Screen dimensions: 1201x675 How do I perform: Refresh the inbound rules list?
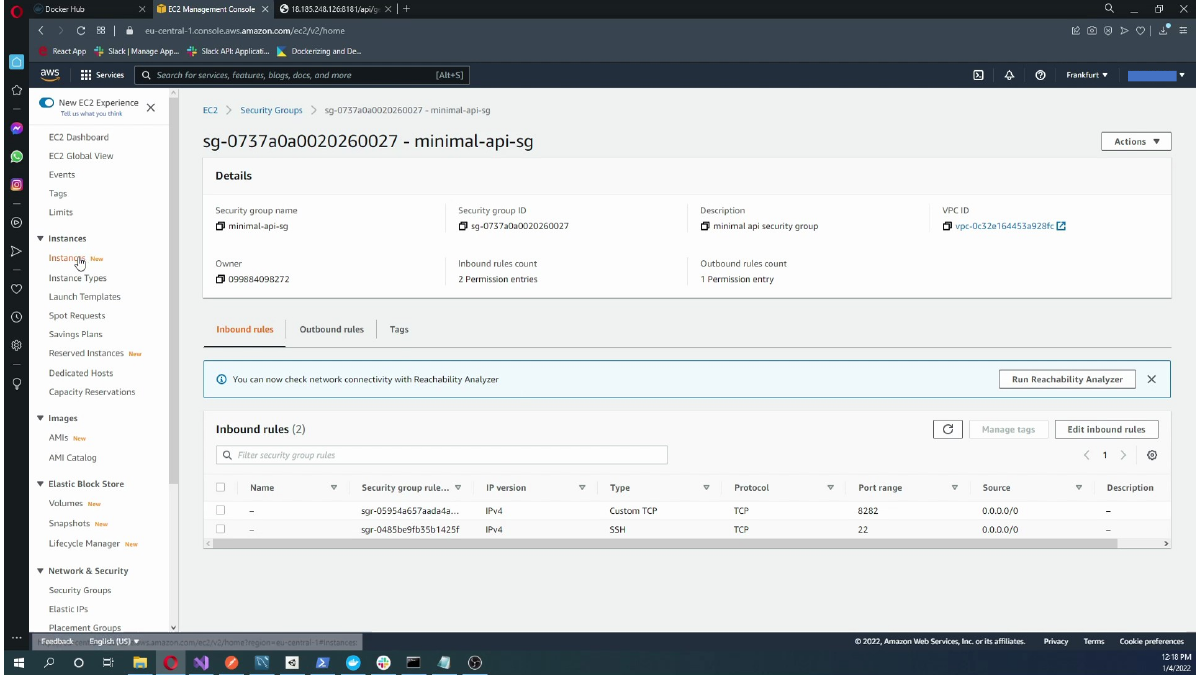[x=948, y=429]
